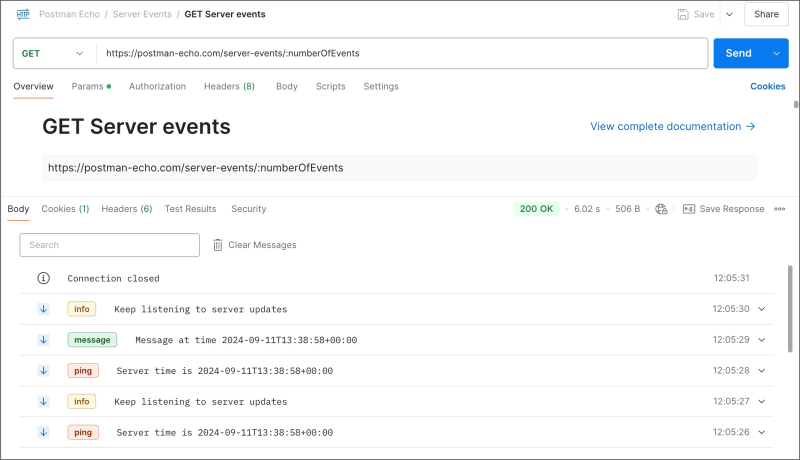Click Clear Messages

[255, 245]
